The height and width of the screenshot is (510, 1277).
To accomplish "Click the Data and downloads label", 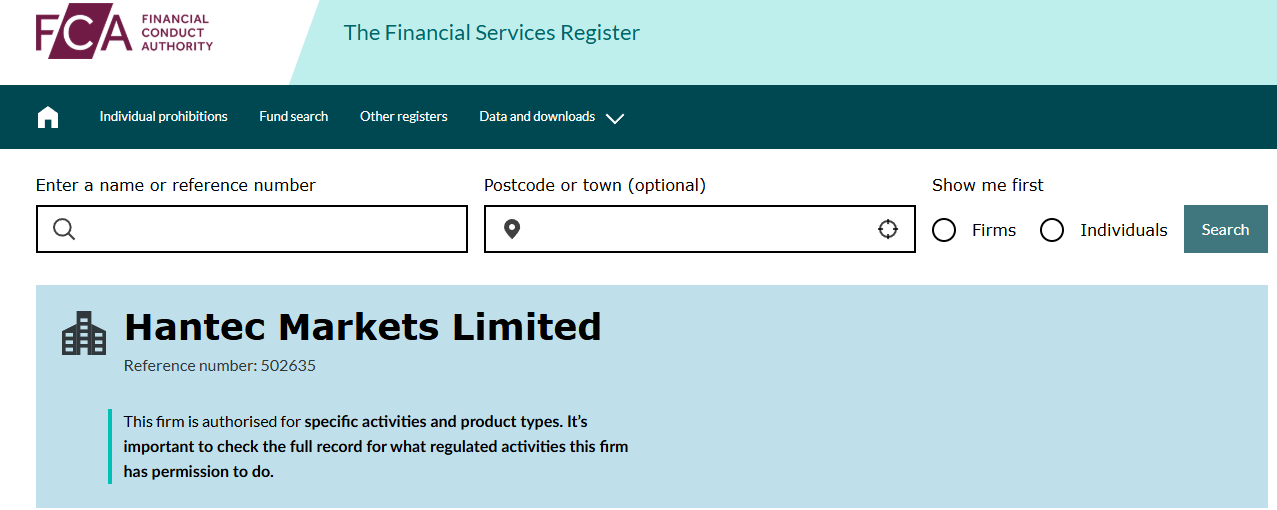I will tap(537, 117).
